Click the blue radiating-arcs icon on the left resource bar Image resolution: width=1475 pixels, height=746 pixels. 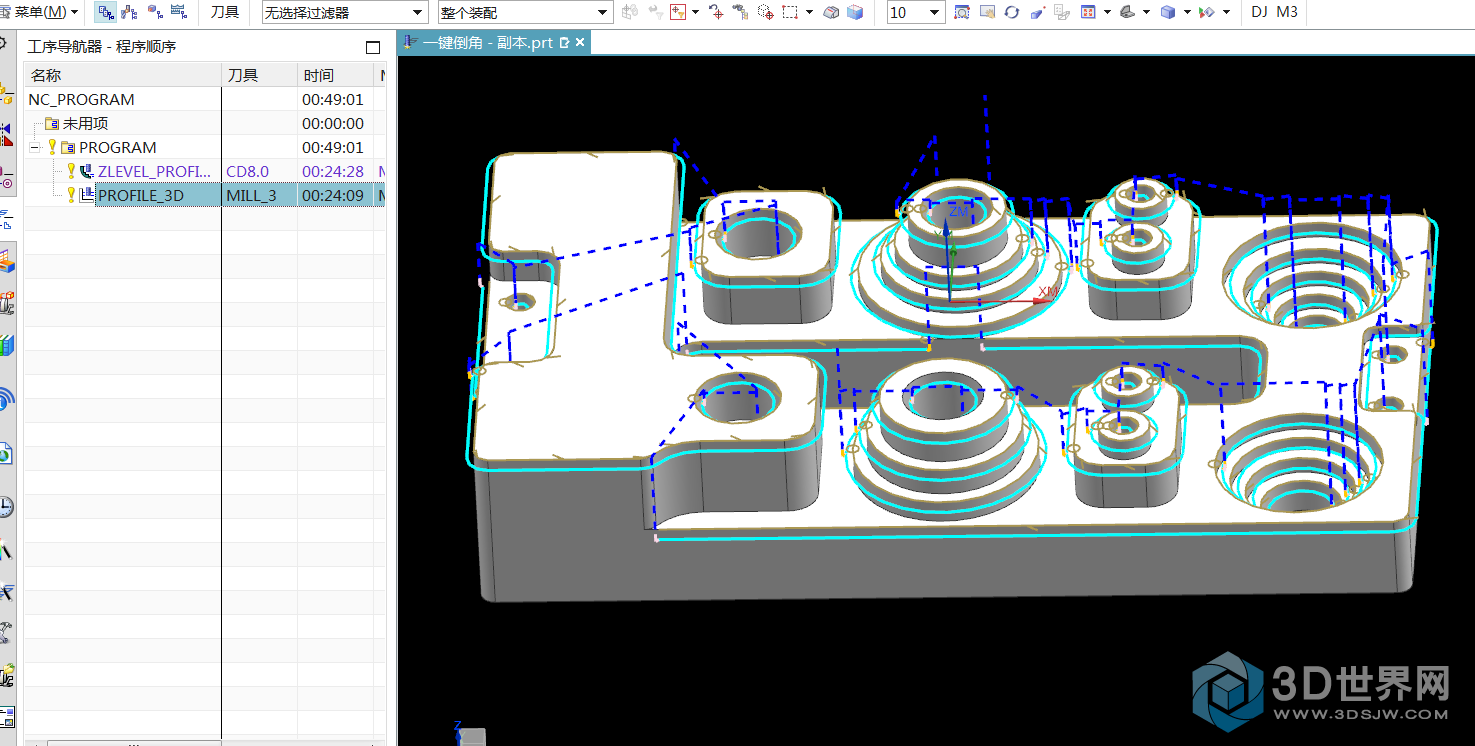6,401
